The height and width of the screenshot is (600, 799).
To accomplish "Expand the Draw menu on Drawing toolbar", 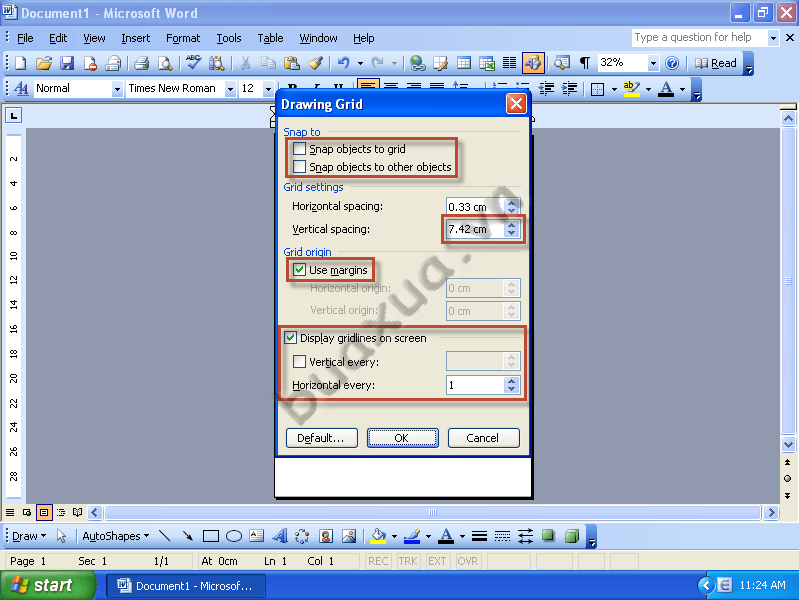I will point(29,536).
